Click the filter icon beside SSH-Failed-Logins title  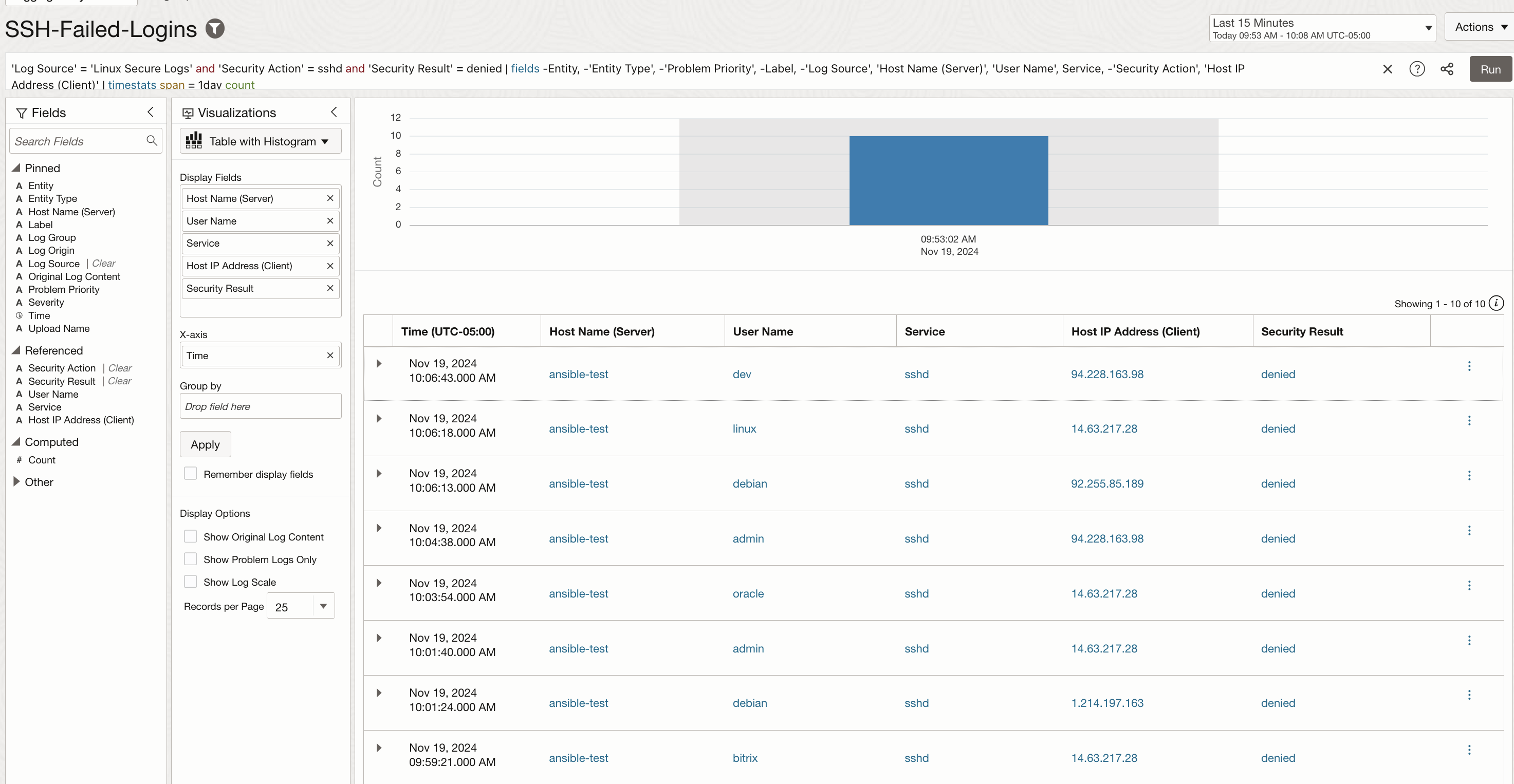point(215,28)
